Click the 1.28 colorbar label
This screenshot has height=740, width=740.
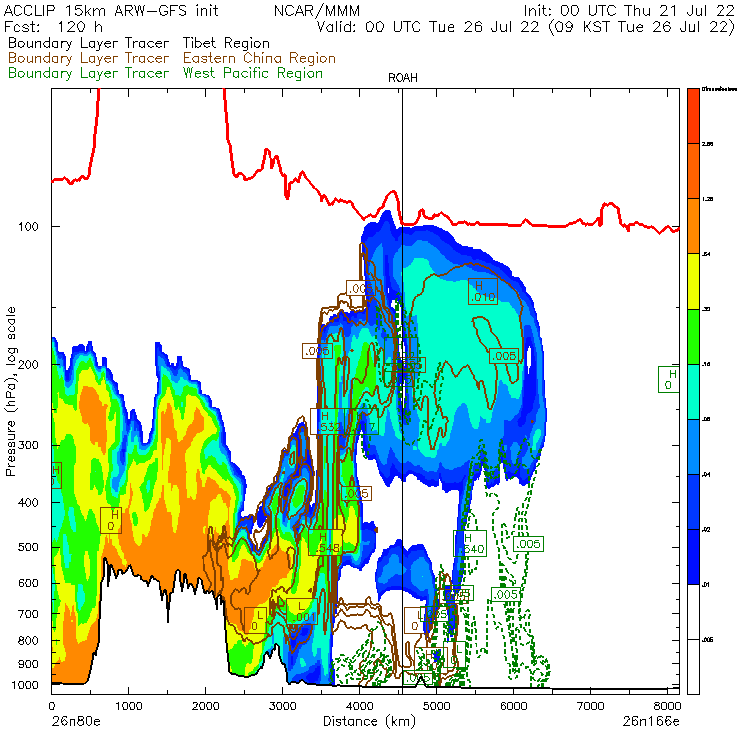click(707, 199)
